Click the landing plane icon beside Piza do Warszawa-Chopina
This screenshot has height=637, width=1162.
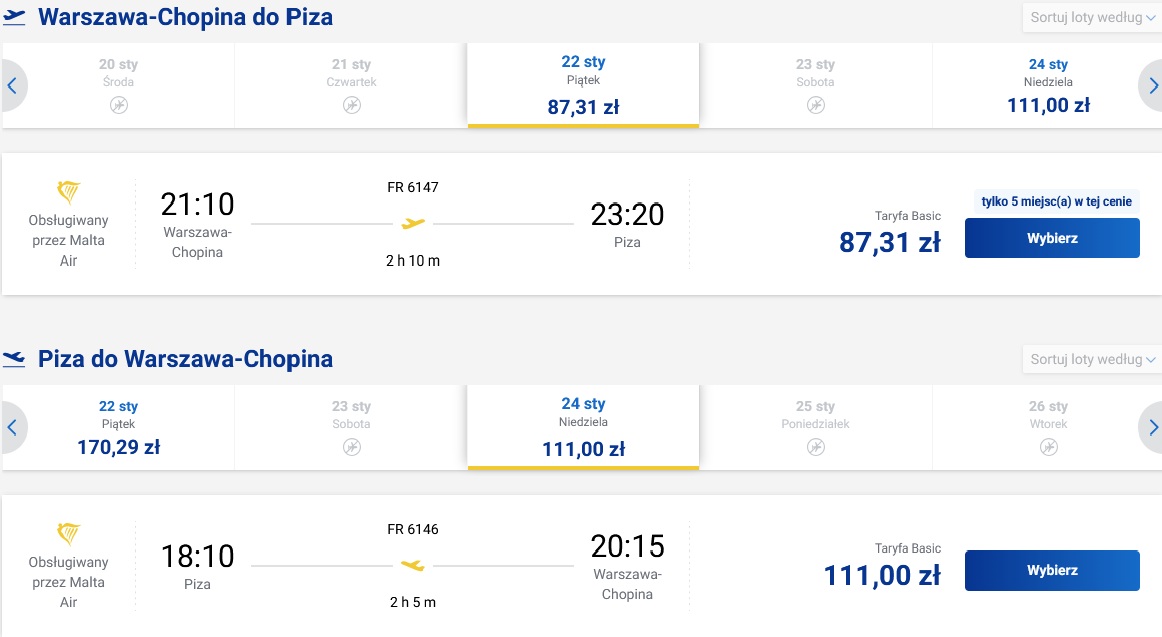pyautogui.click(x=13, y=358)
